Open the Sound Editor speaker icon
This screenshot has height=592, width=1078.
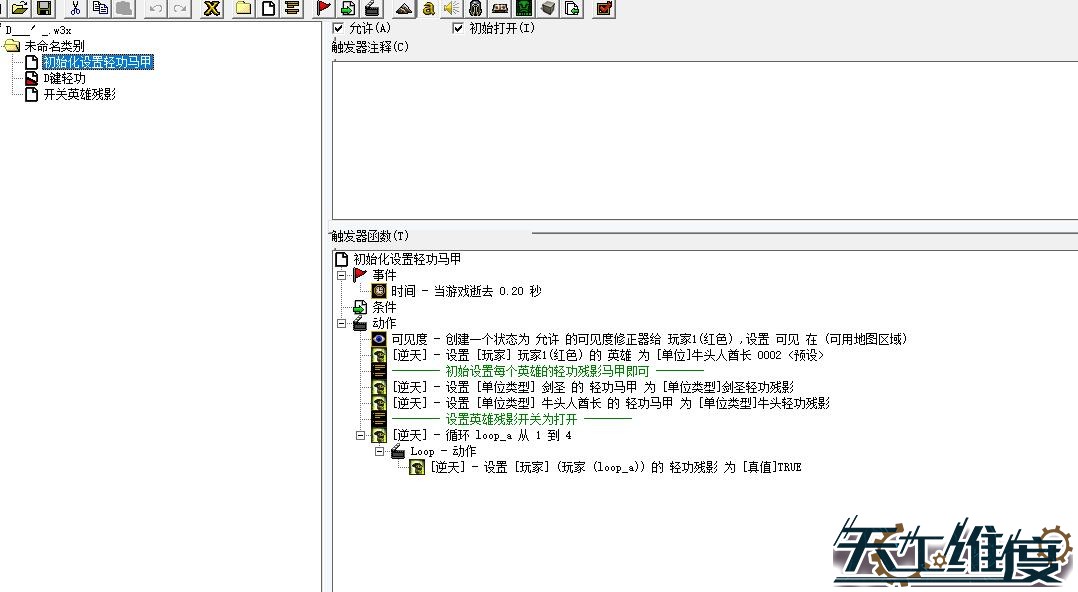pyautogui.click(x=451, y=9)
